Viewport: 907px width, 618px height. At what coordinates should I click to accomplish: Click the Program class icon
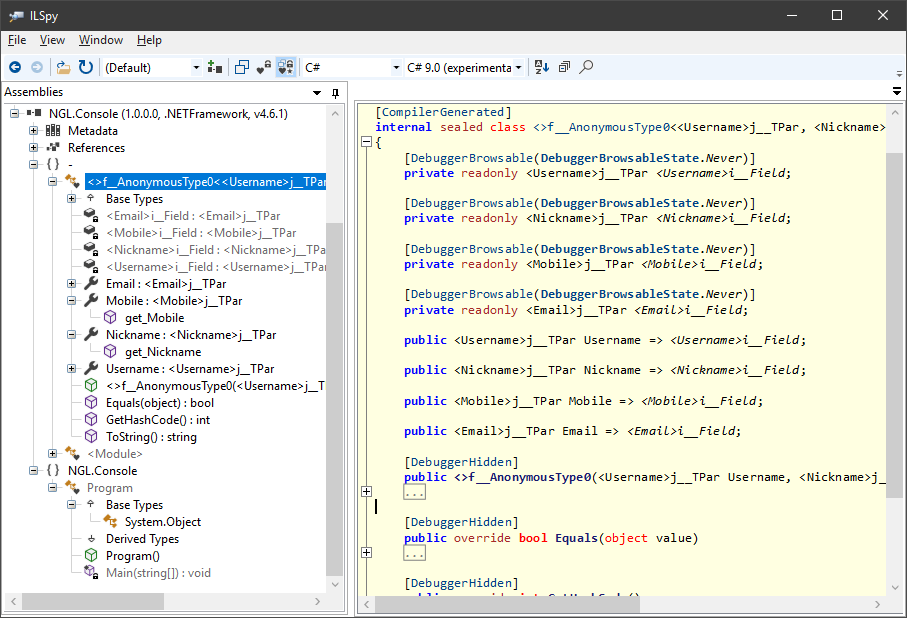point(72,488)
